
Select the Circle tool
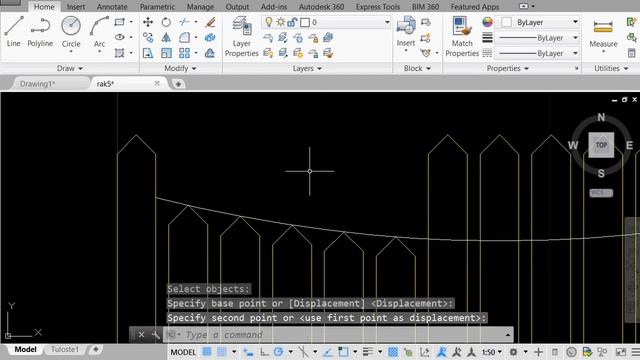tap(71, 32)
